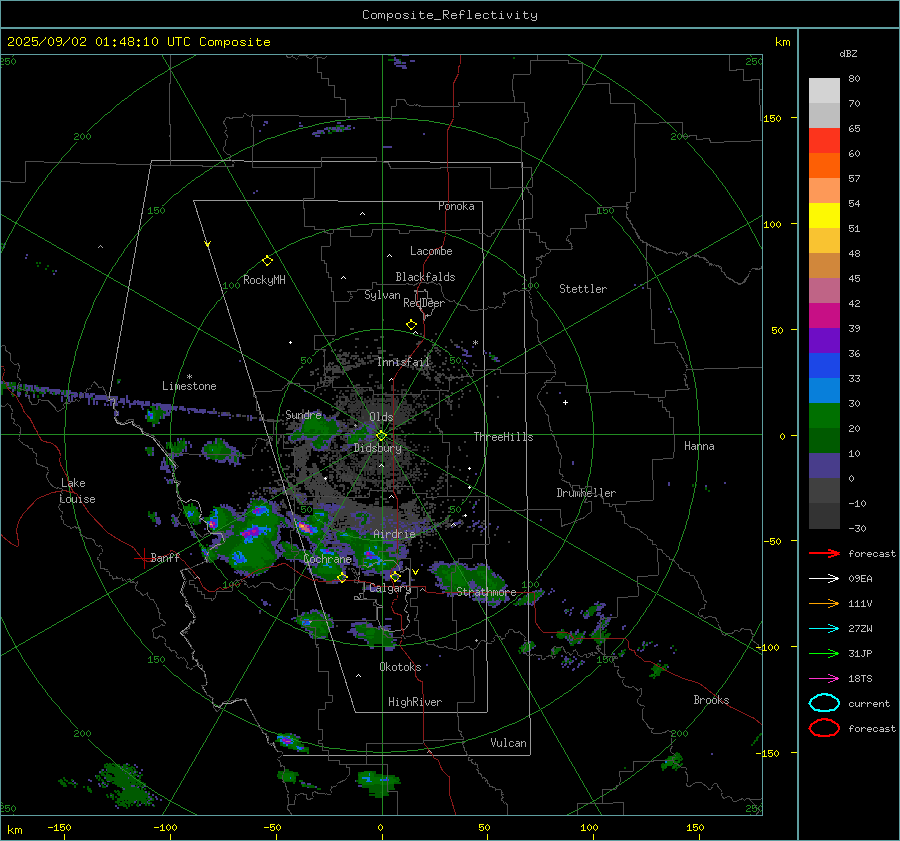900x841 pixels.
Task: Click the yellow km label at top right
Action: point(782,42)
